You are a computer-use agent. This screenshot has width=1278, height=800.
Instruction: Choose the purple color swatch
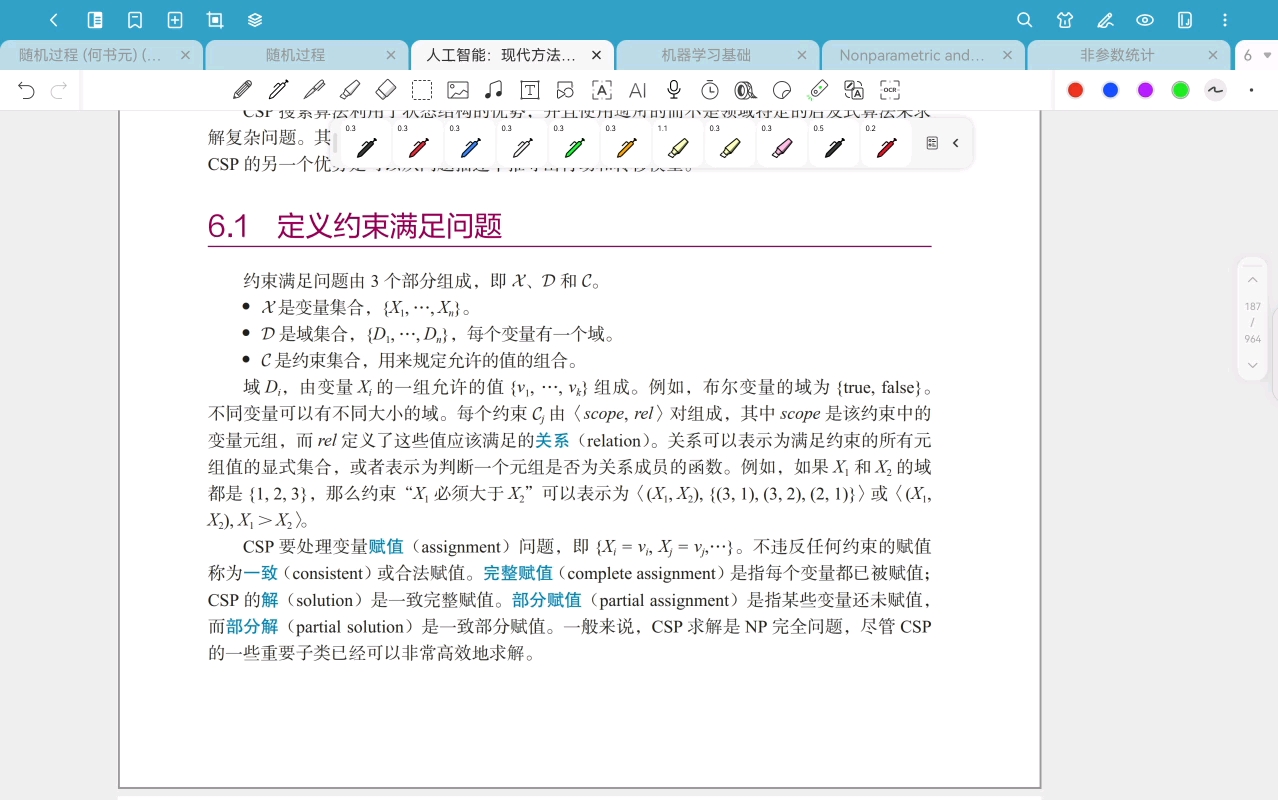[1146, 90]
